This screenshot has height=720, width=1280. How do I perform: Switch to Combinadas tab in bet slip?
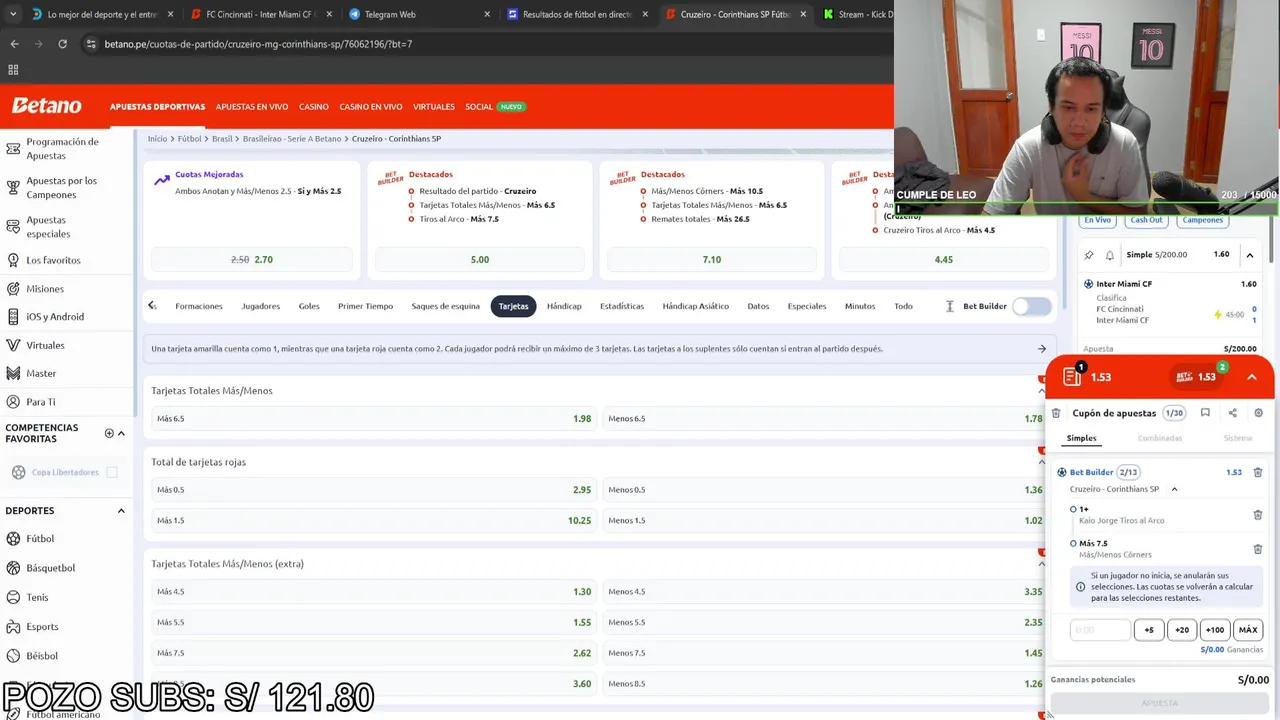pyautogui.click(x=1160, y=438)
